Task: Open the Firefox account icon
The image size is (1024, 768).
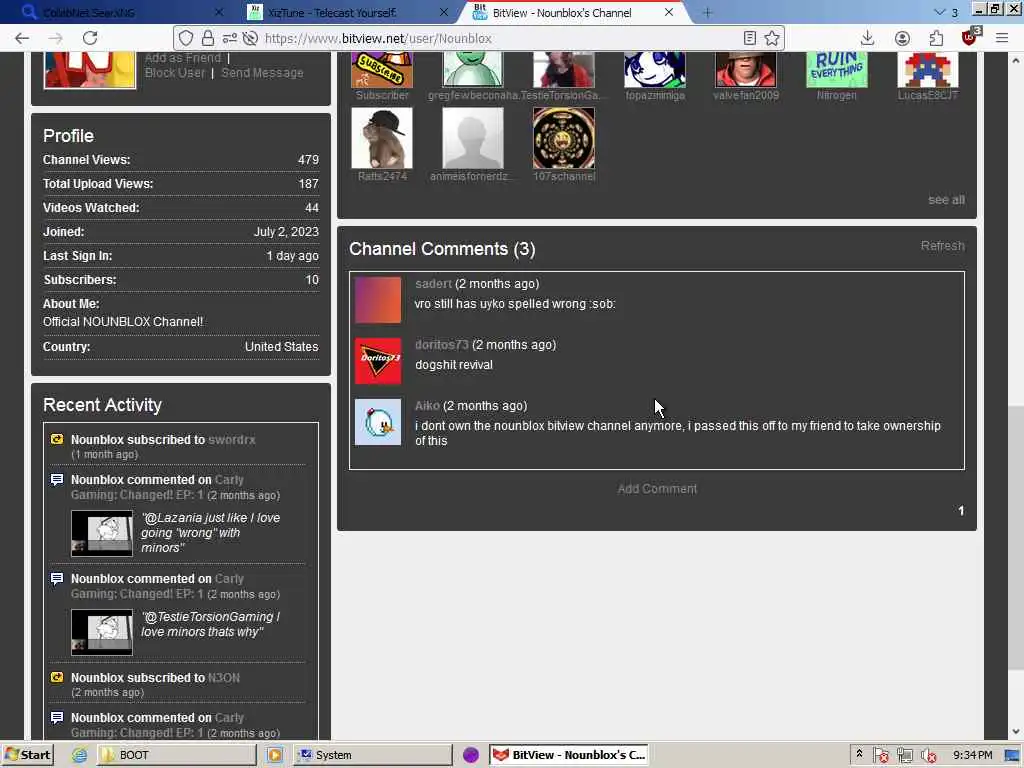Action: [902, 39]
